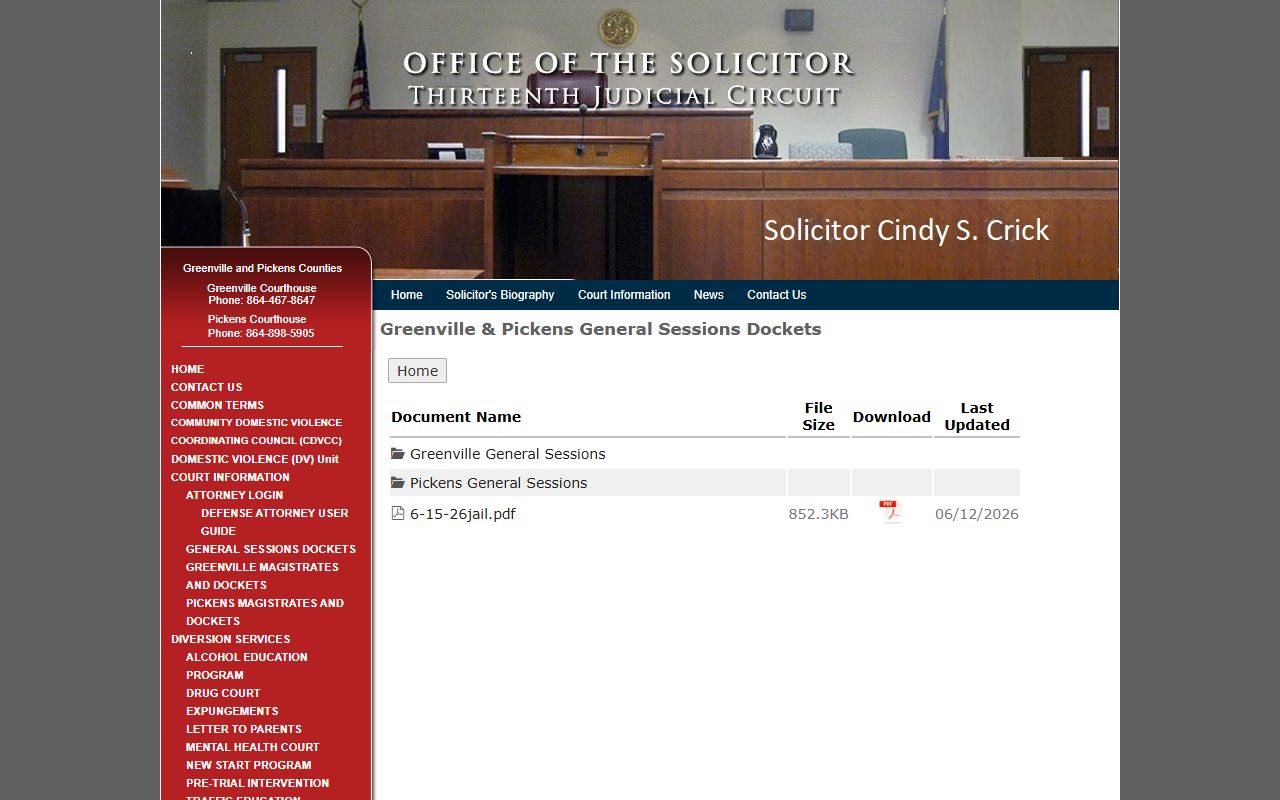Screen dimensions: 1280x800
Task: Open MENTAL HEALTH COURT link
Action: (252, 747)
